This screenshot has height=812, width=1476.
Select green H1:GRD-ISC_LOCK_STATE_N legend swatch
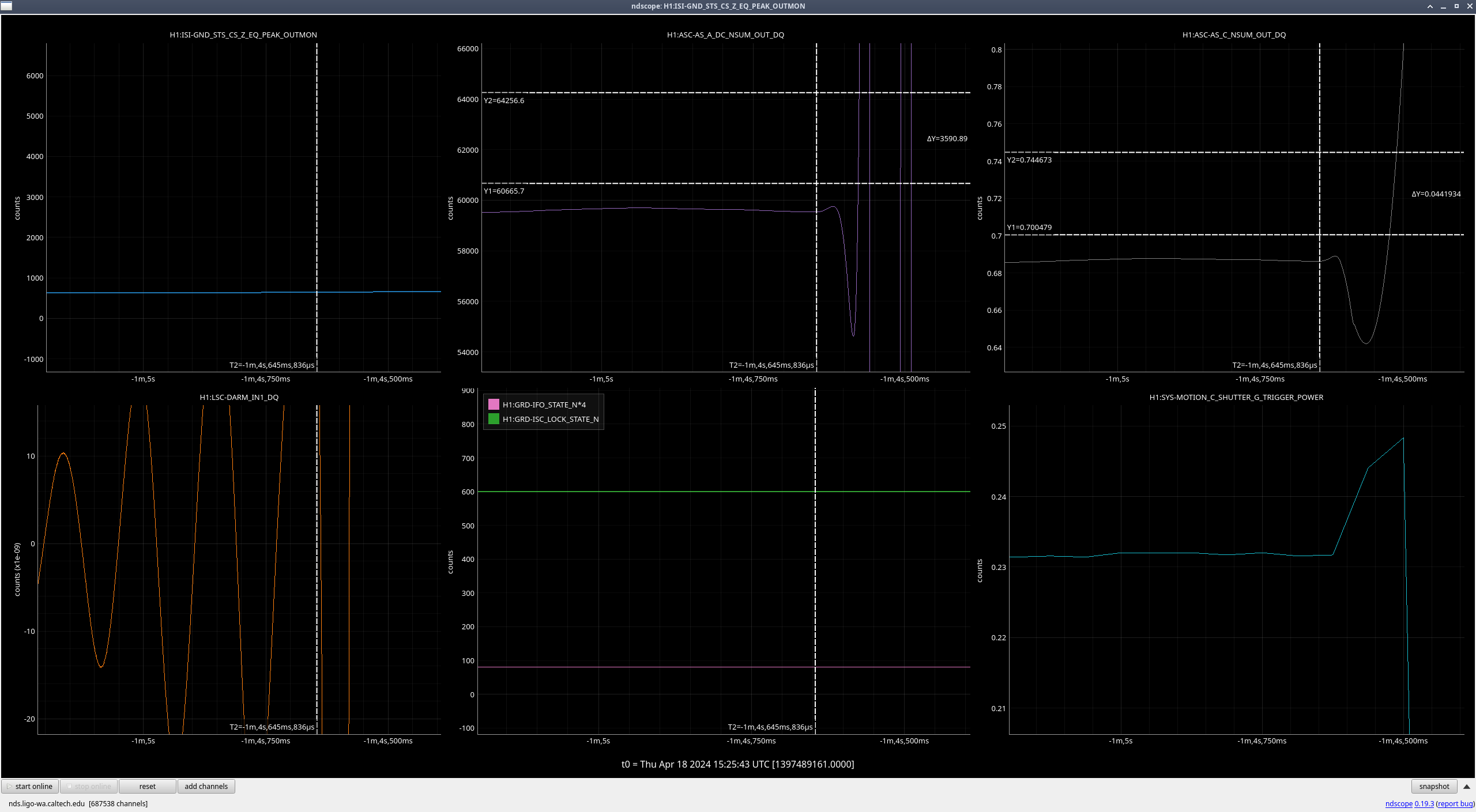(494, 419)
